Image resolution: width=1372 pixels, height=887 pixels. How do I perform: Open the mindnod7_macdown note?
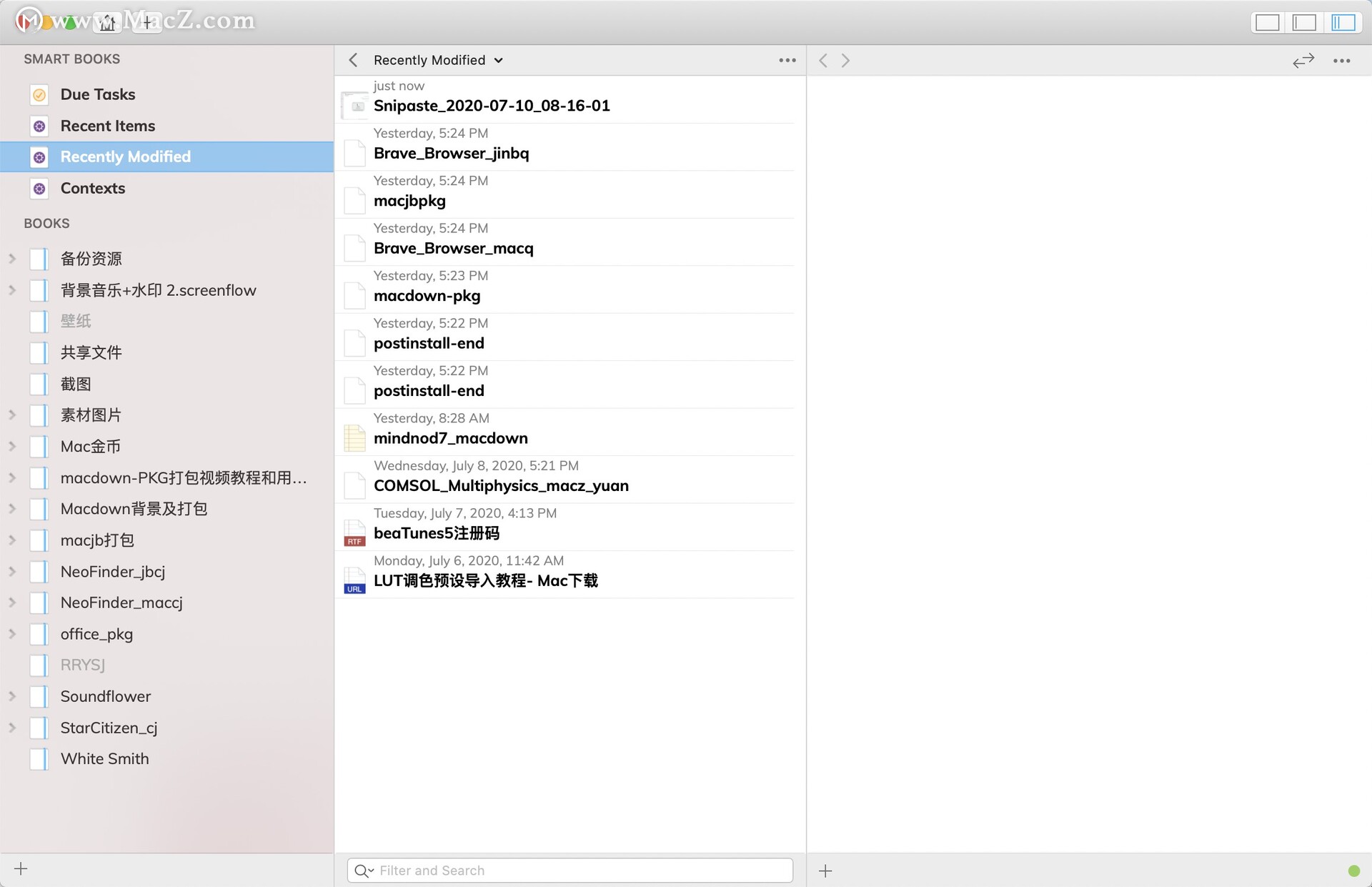pos(565,432)
